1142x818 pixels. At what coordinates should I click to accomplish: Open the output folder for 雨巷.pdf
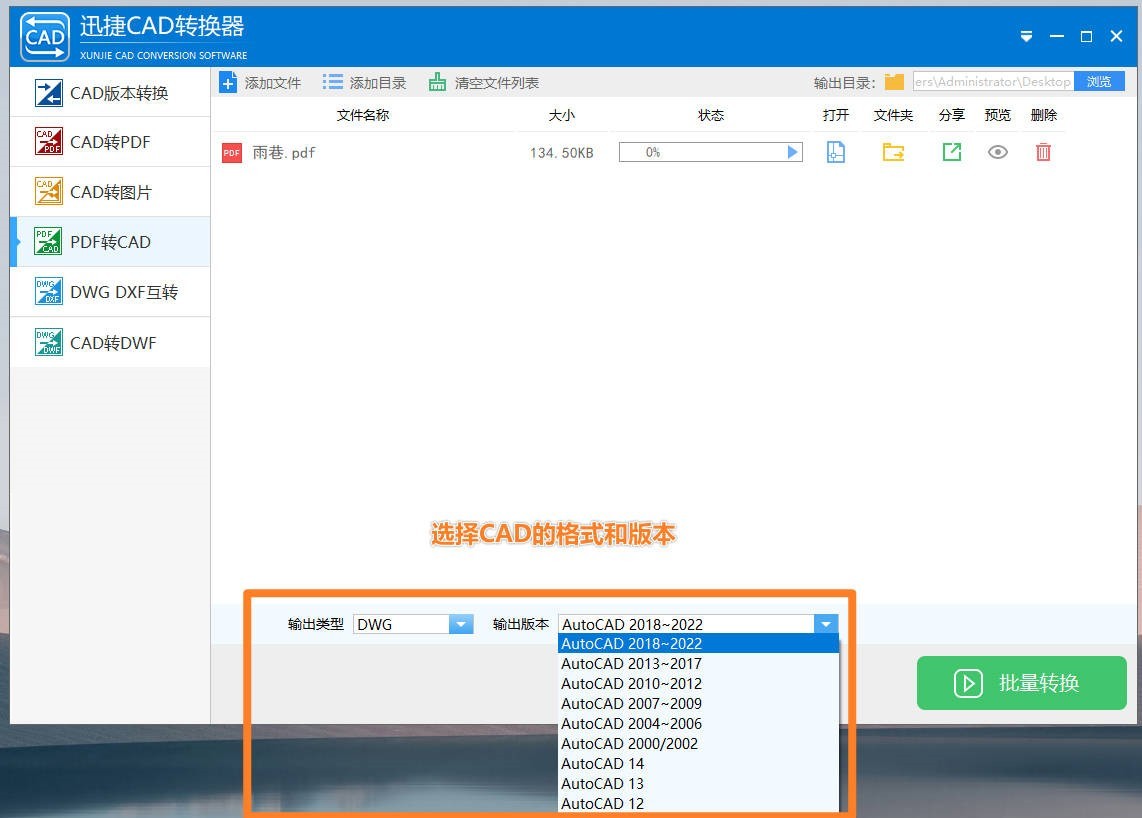[893, 152]
